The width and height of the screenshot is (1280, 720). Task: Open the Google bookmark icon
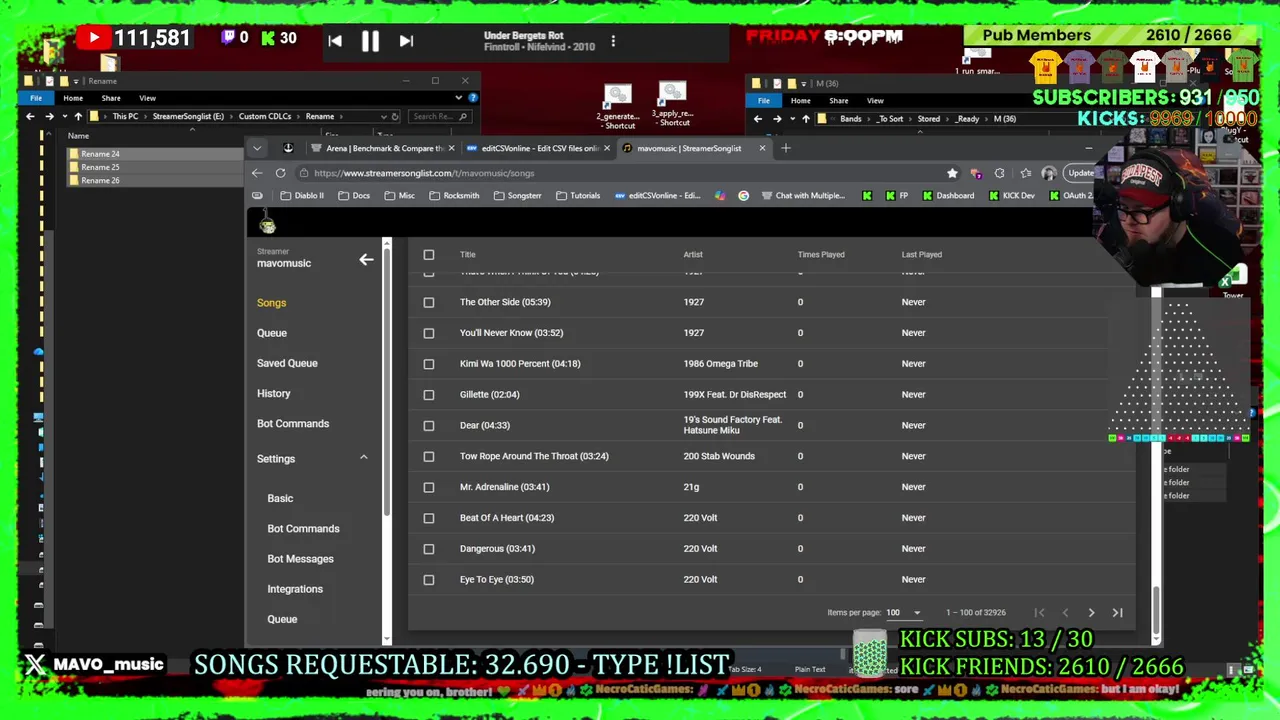743,196
